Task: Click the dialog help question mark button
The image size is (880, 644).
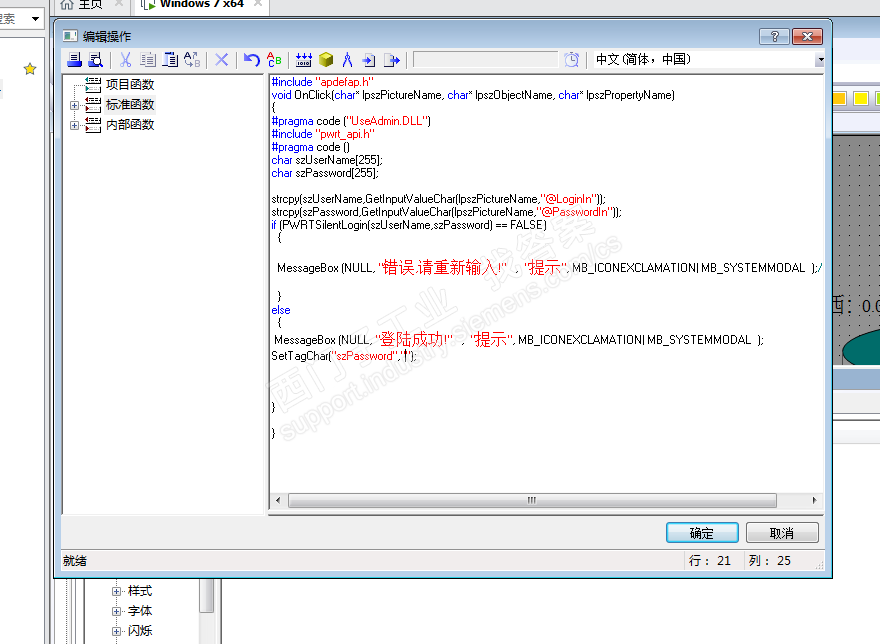Action: [x=774, y=36]
